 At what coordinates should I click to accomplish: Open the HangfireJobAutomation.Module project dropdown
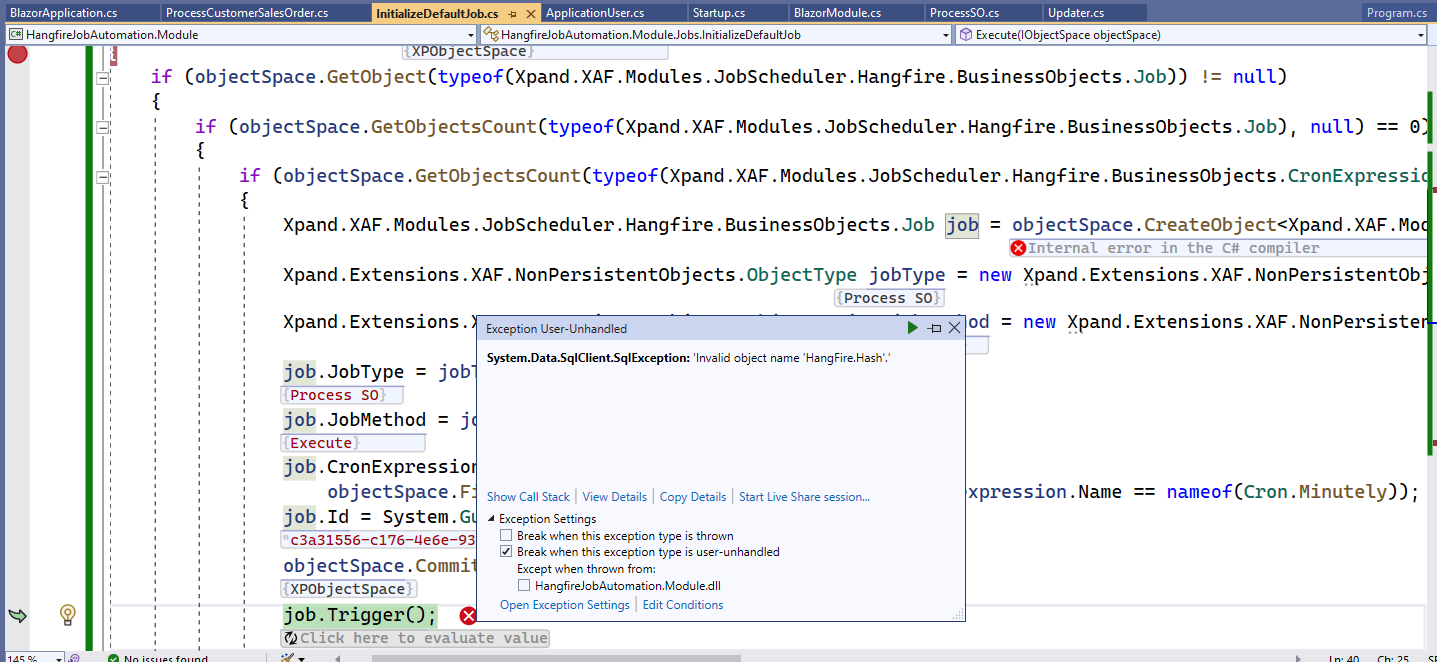click(469, 33)
